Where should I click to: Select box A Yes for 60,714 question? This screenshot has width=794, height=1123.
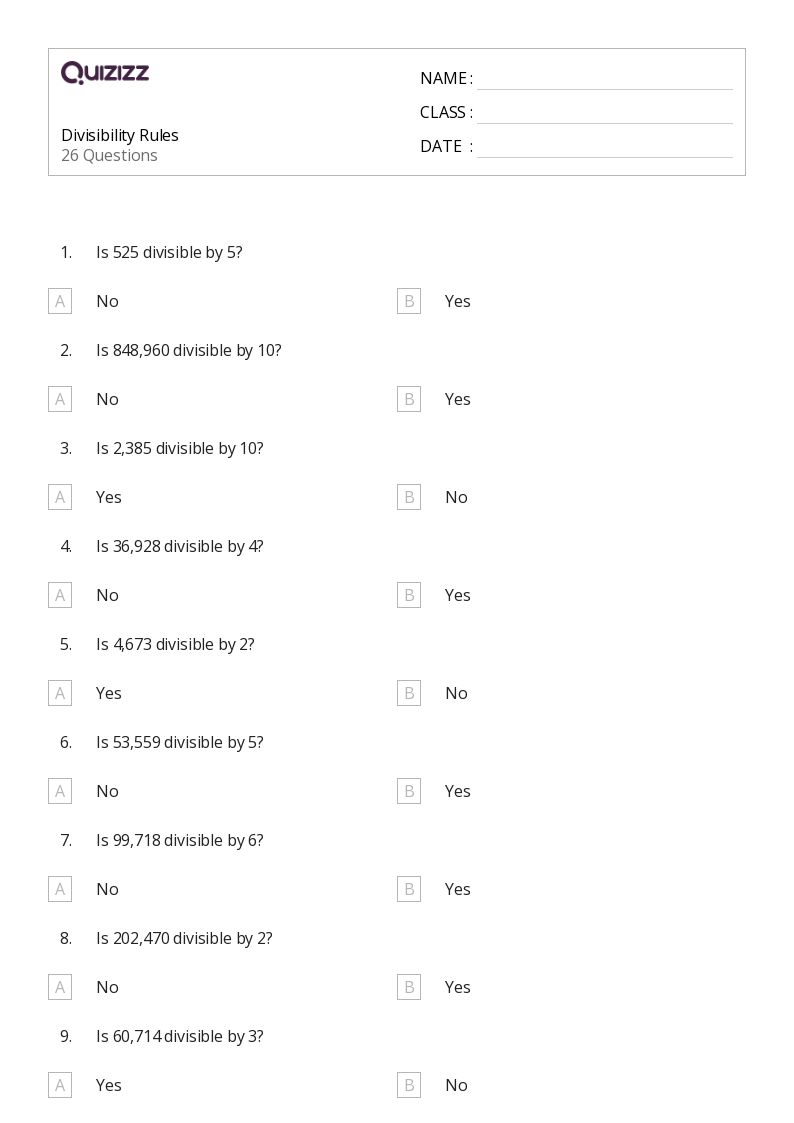coord(60,1085)
